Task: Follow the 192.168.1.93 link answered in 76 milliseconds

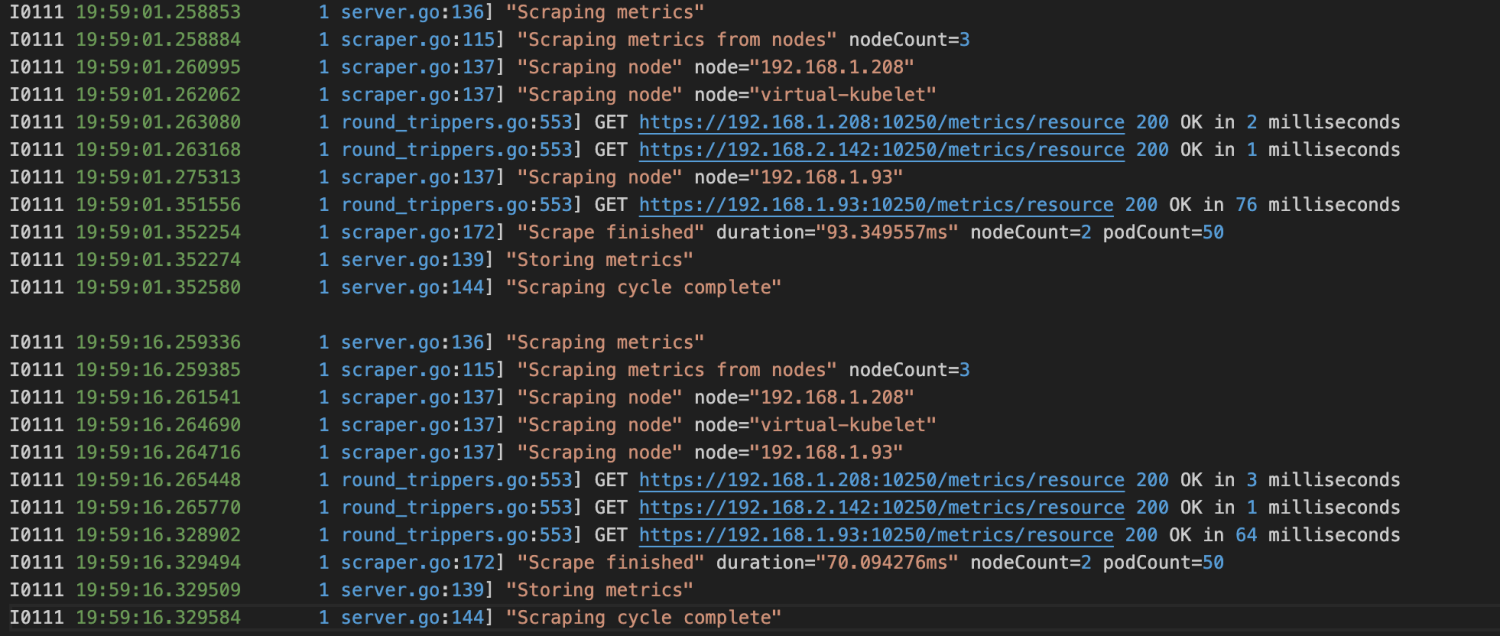Action: [x=875, y=205]
